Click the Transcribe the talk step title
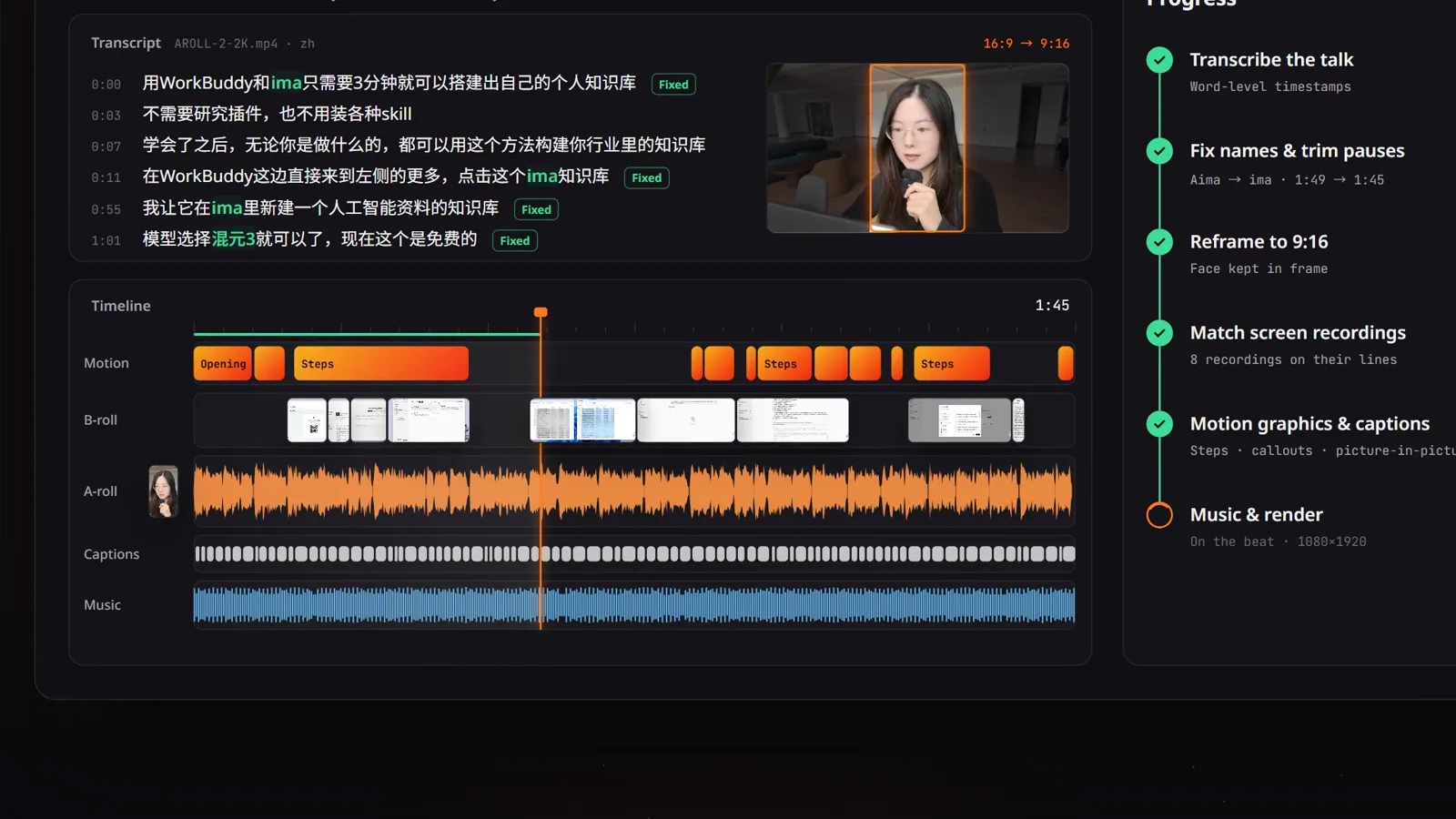The width and height of the screenshot is (1456, 819). pyautogui.click(x=1272, y=60)
